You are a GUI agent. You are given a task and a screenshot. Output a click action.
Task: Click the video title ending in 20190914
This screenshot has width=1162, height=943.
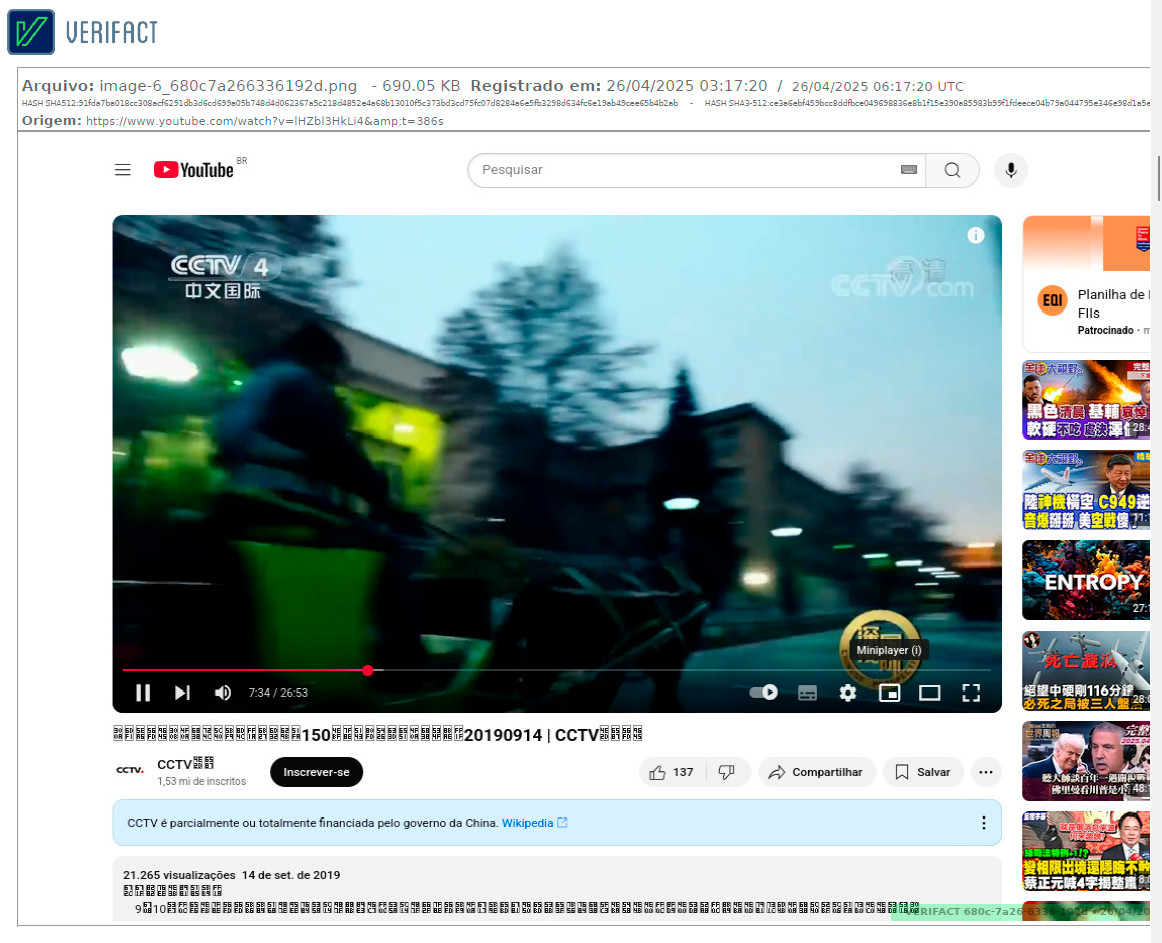378,735
